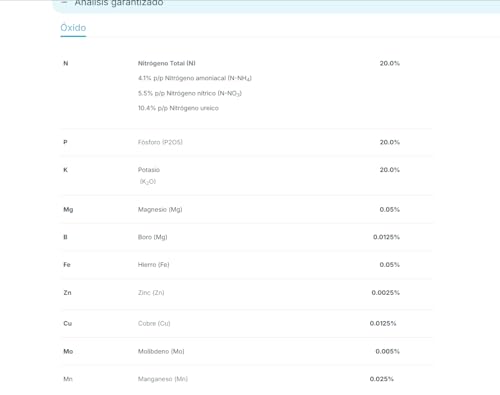
Task: Click the Molibdeno (Mo) row
Action: click(247, 351)
